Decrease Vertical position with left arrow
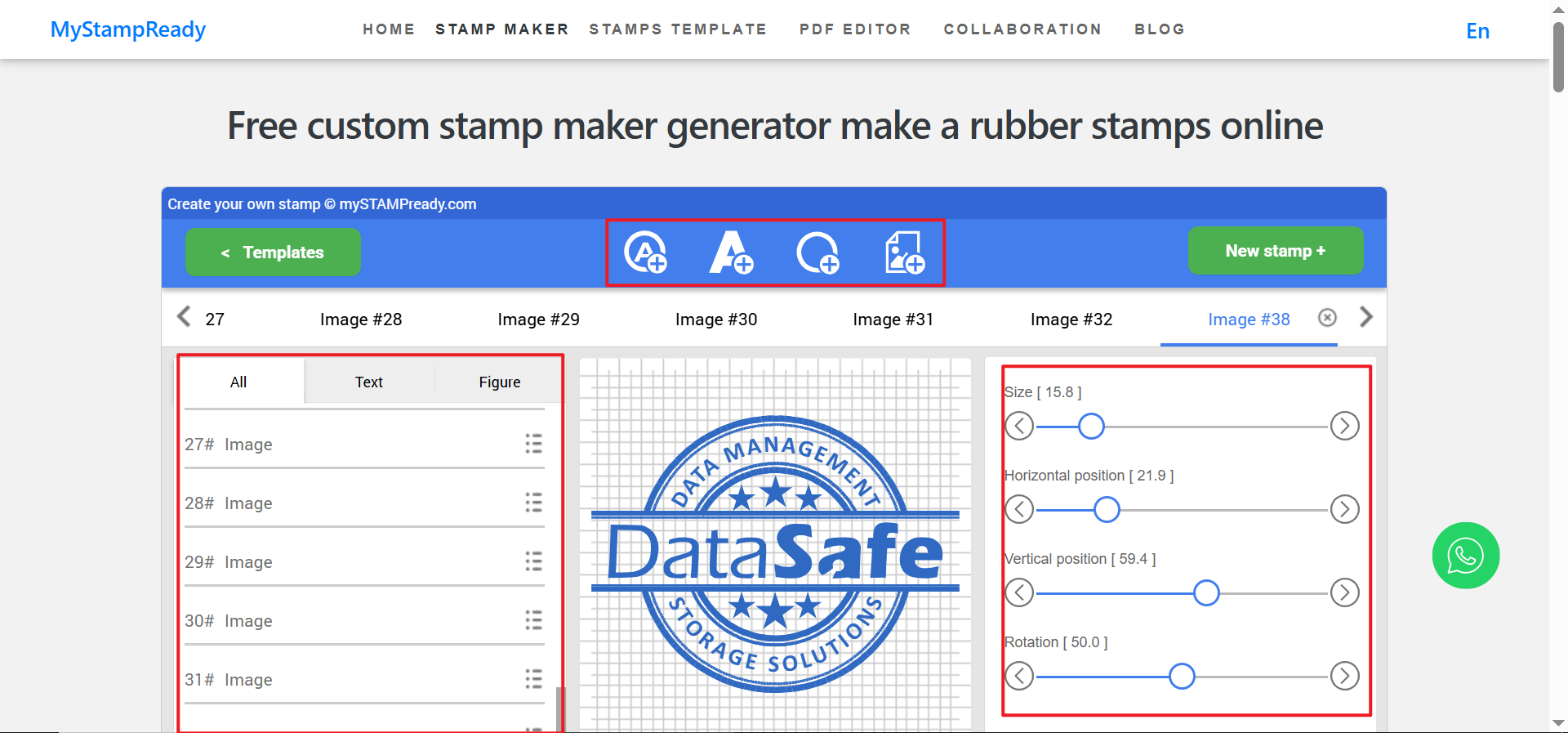 [1019, 592]
